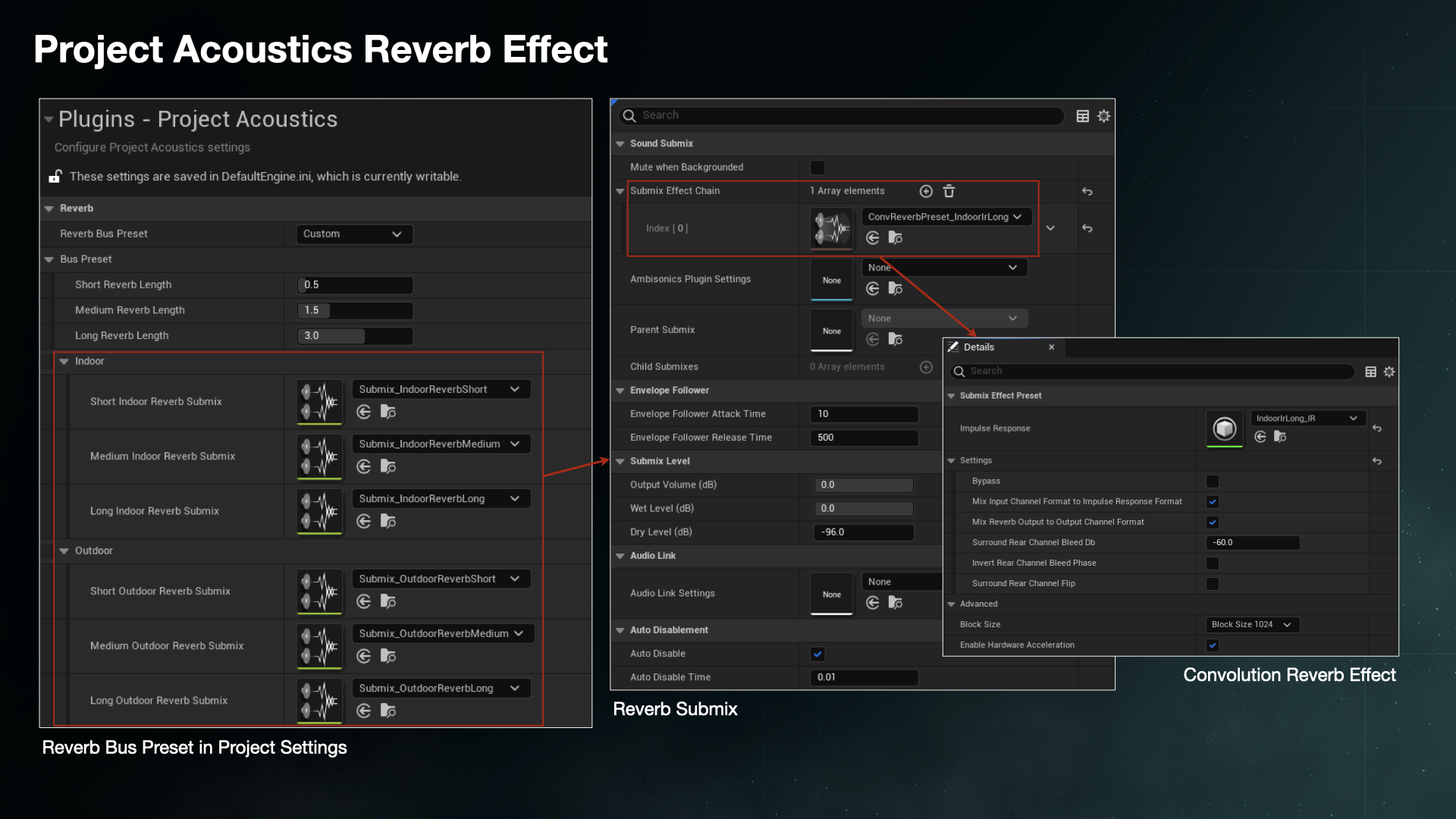Adjust Long Reverb Length slider value

(354, 336)
